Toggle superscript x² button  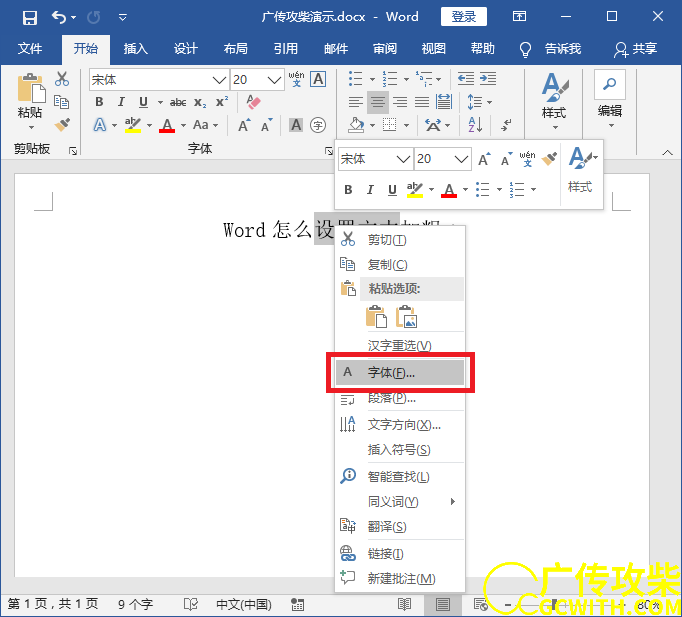[222, 101]
